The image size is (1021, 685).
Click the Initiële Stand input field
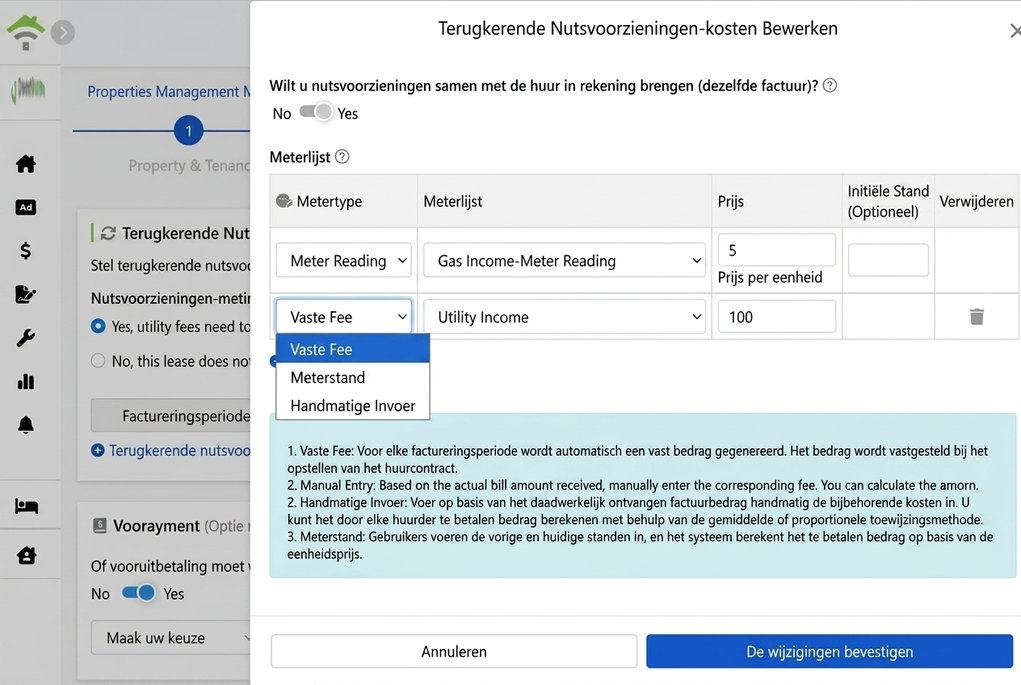(x=888, y=259)
